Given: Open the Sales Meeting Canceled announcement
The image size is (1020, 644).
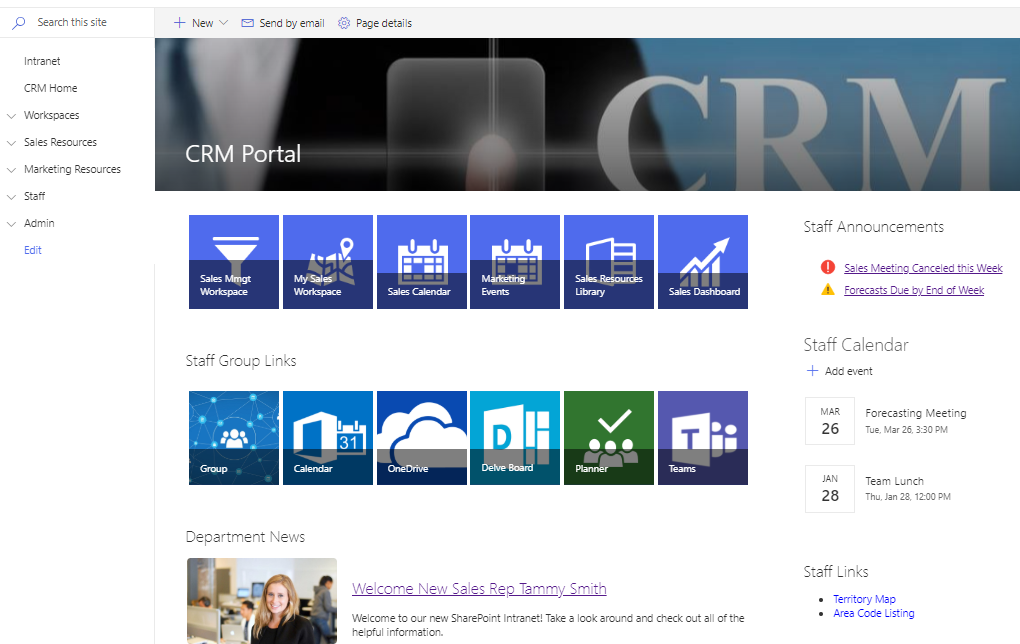Looking at the screenshot, I should click(x=922, y=268).
